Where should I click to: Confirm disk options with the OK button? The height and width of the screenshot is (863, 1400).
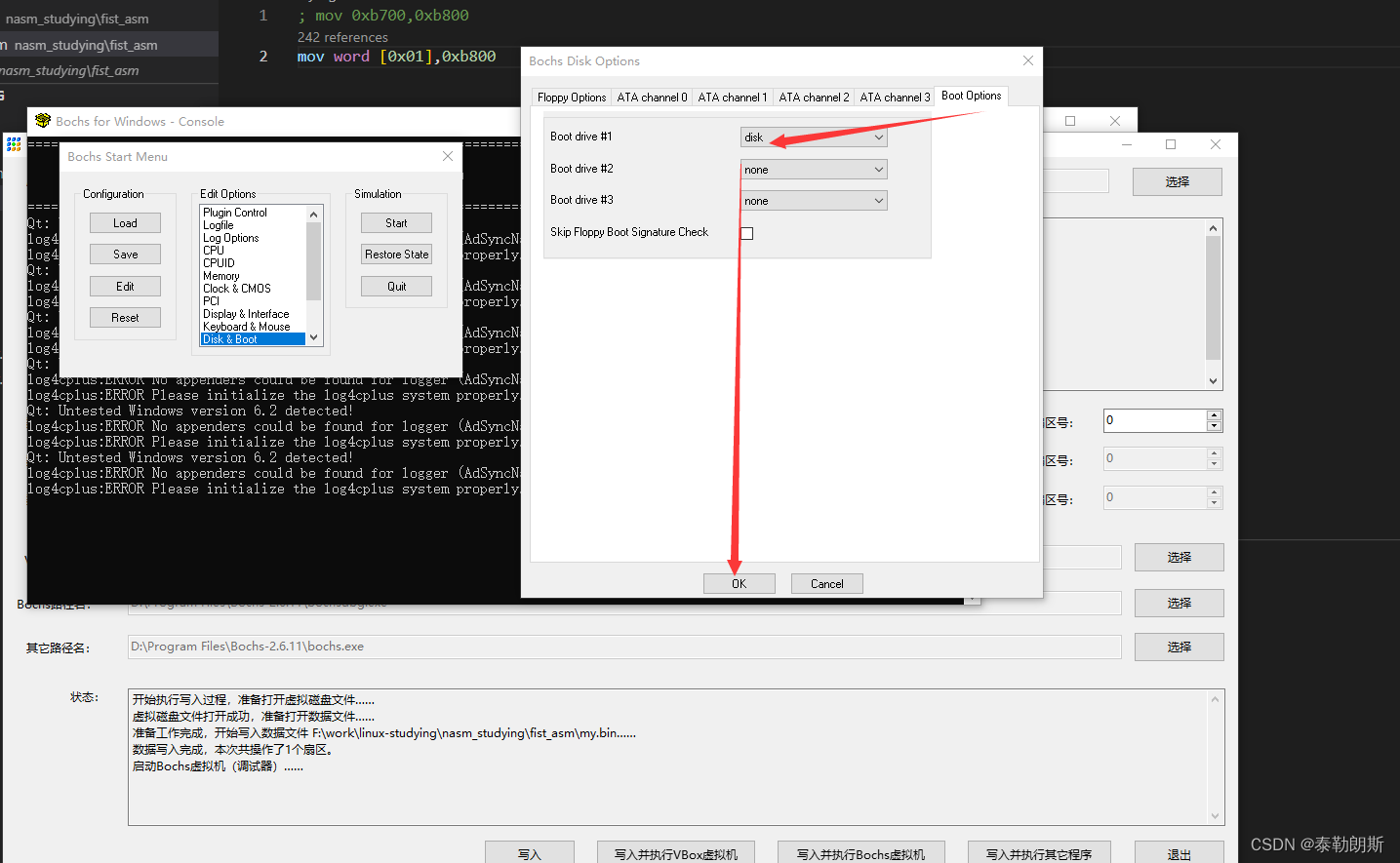click(740, 583)
